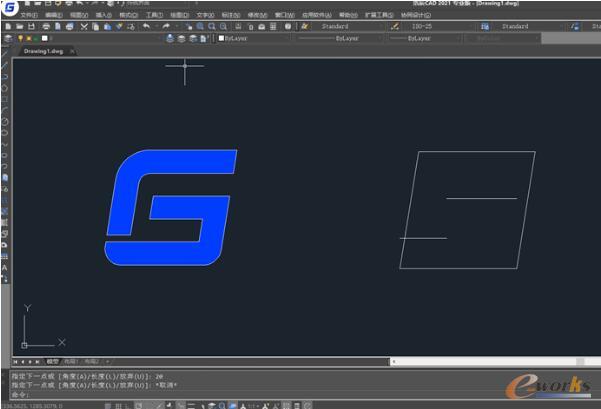This screenshot has width=601, height=409.
Task: Select the blue G logo shape
Action: click(171, 207)
